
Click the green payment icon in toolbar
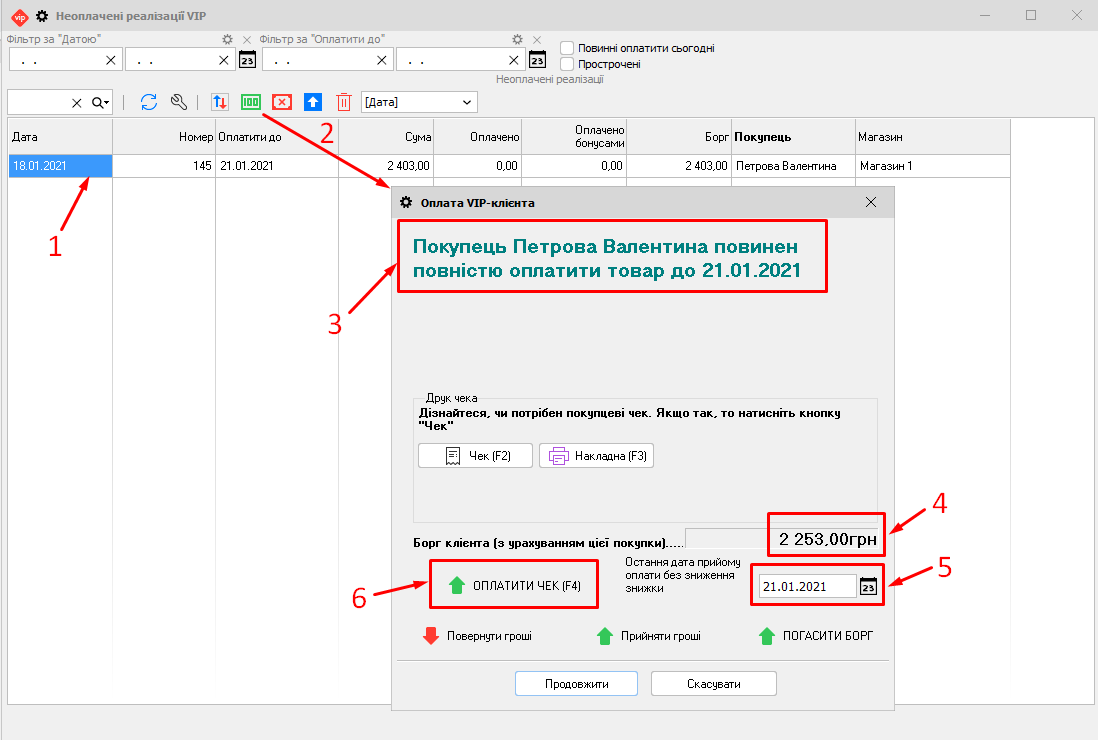tap(251, 102)
